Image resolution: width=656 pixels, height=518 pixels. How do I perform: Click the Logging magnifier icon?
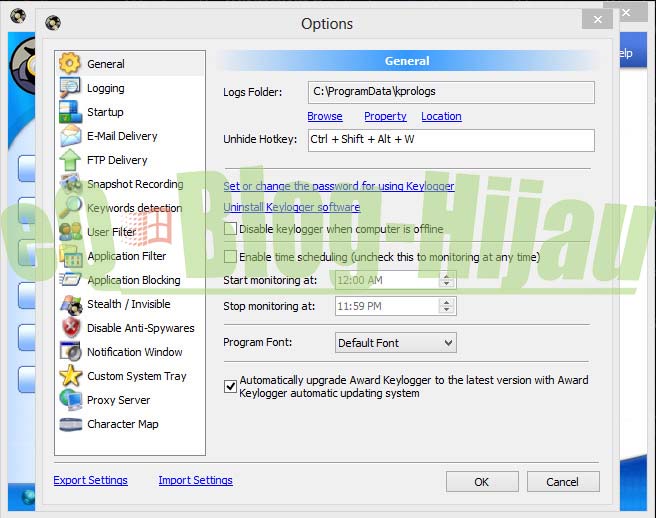point(70,88)
